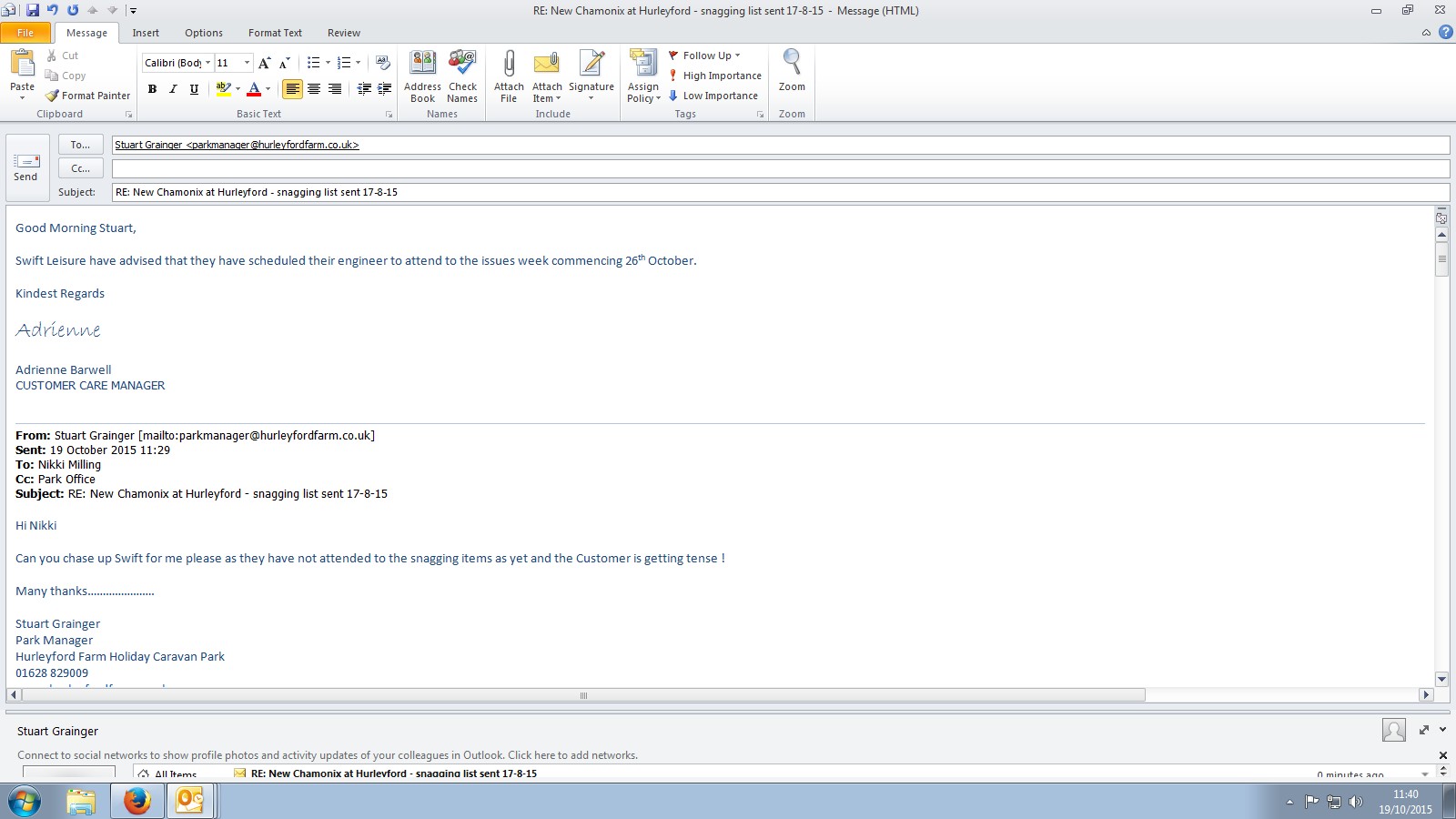Expand the Signature dropdown menu
1456x819 pixels.
(x=591, y=97)
